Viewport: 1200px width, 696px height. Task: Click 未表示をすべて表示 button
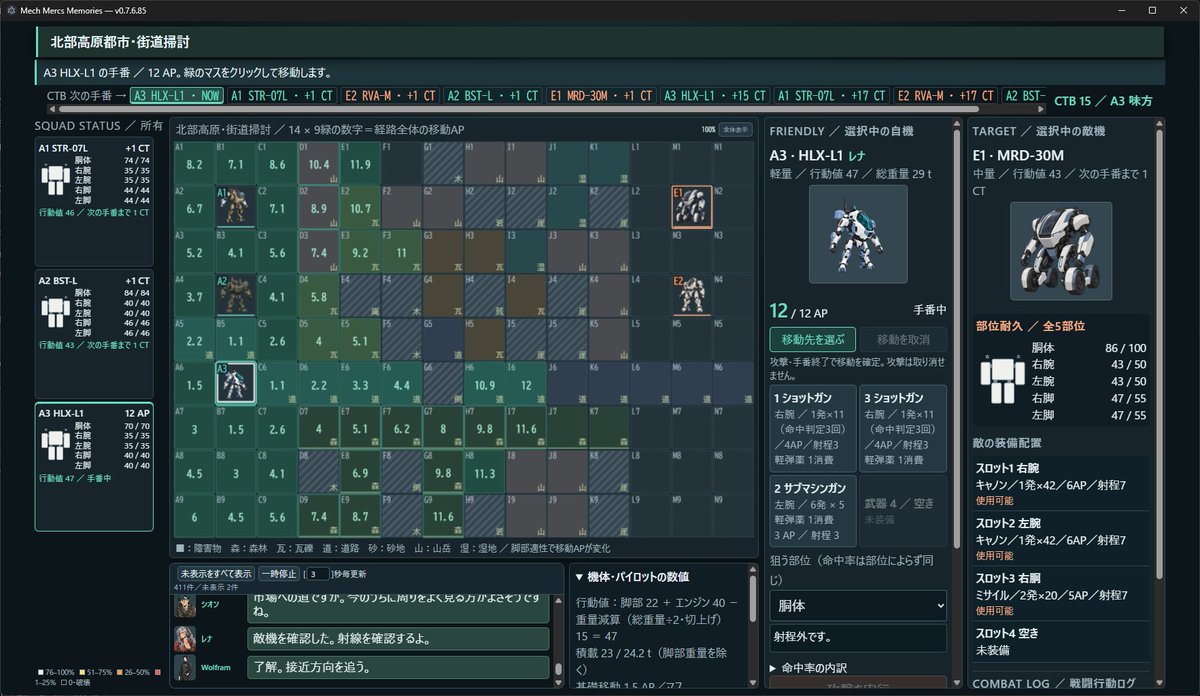pyautogui.click(x=215, y=574)
